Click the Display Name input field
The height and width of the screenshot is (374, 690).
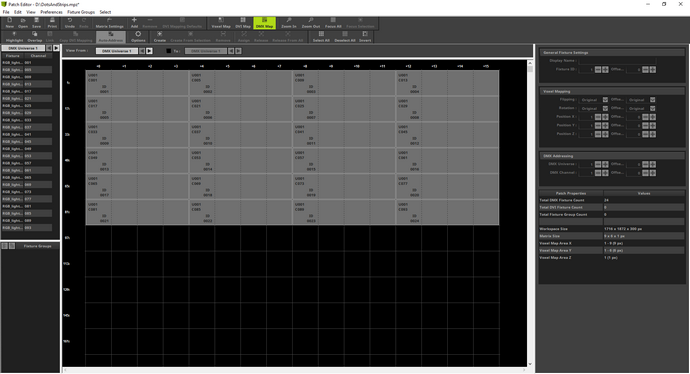617,61
